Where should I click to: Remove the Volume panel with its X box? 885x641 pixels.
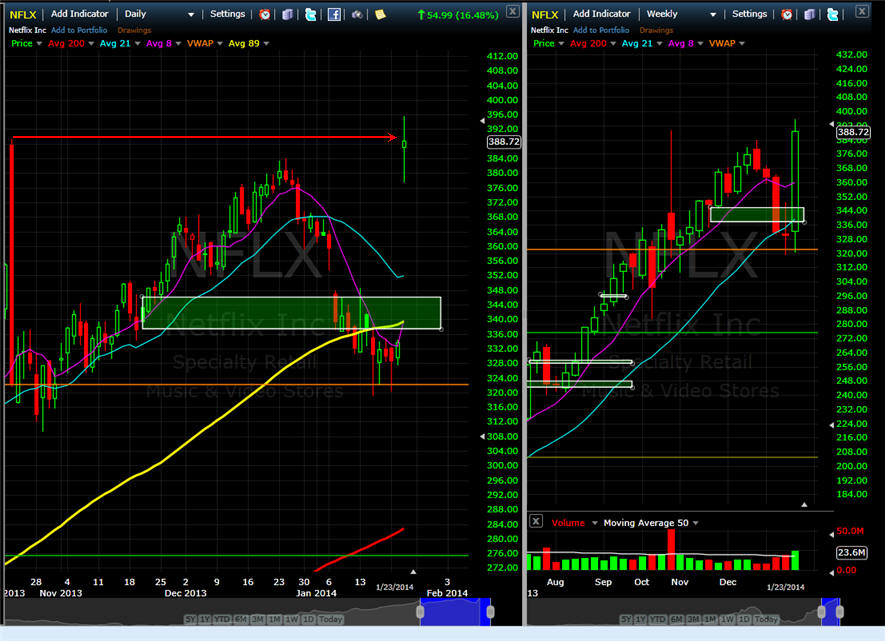pos(536,522)
